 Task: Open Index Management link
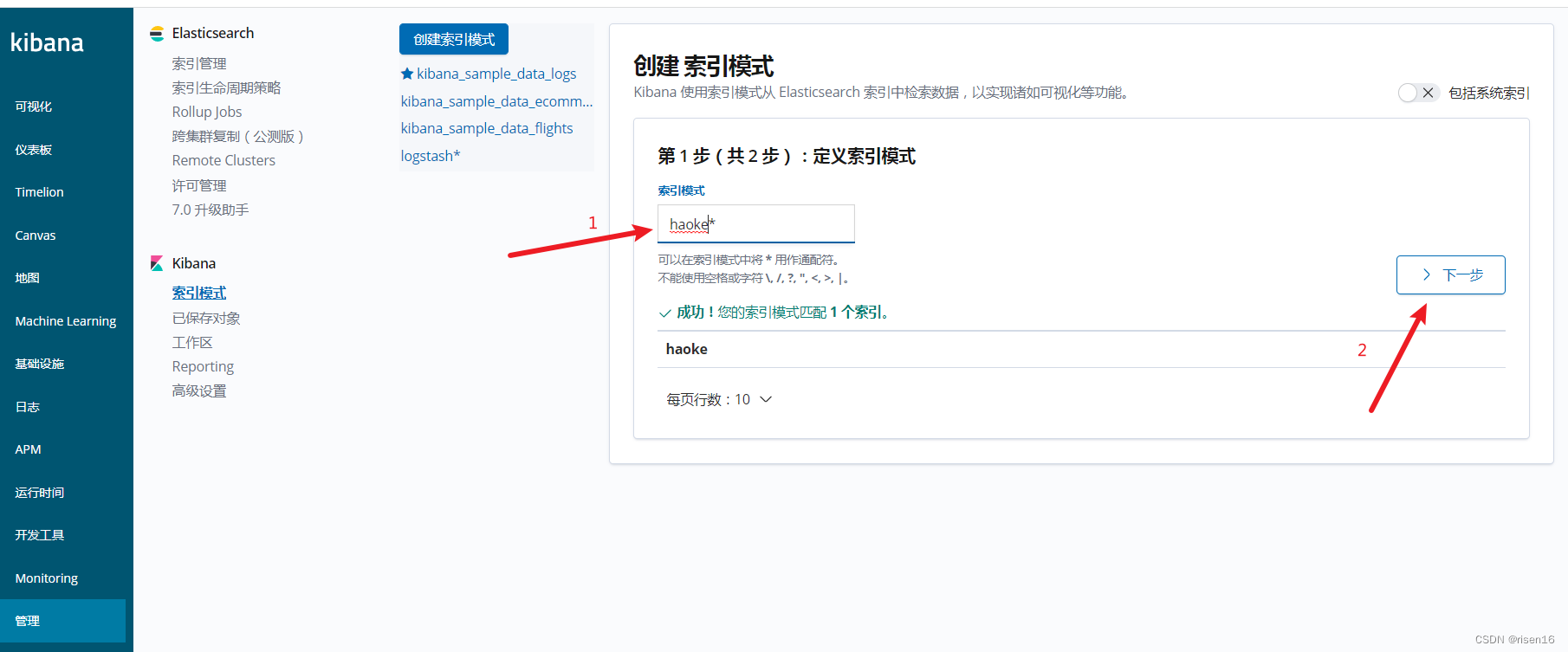pyautogui.click(x=199, y=63)
